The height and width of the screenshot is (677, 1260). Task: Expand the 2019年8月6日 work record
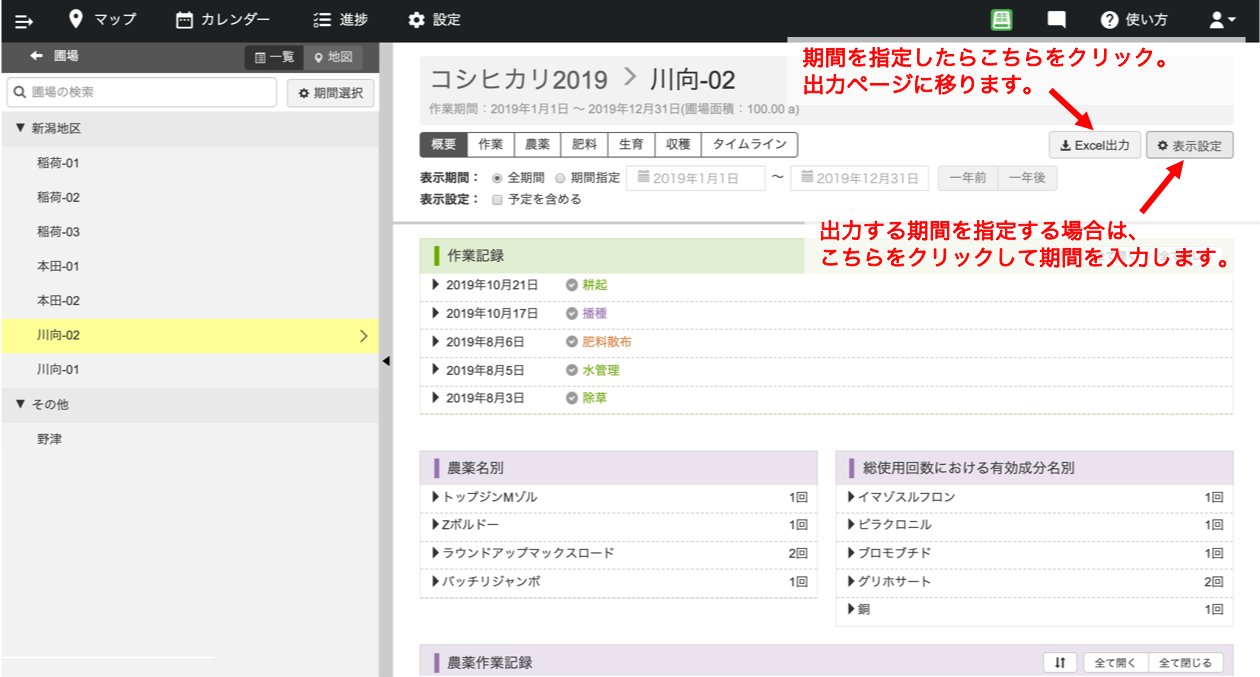pyautogui.click(x=436, y=342)
